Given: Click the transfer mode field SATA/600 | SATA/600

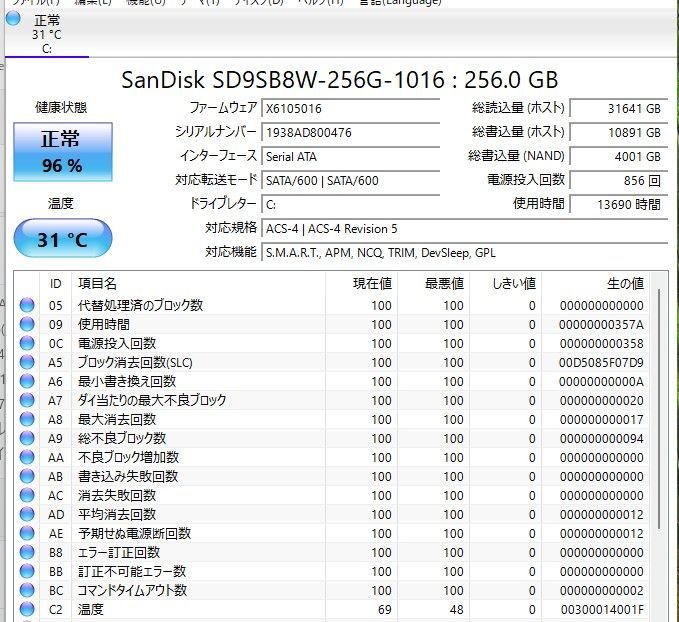Looking at the screenshot, I should [351, 181].
